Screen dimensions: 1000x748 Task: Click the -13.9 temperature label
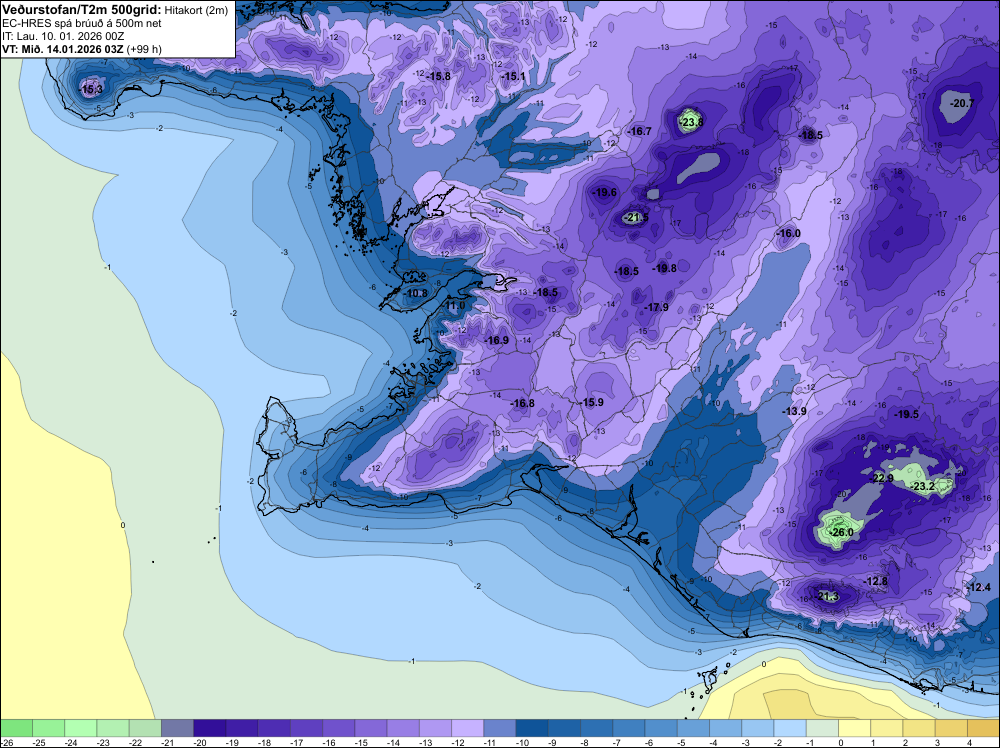coord(795,411)
